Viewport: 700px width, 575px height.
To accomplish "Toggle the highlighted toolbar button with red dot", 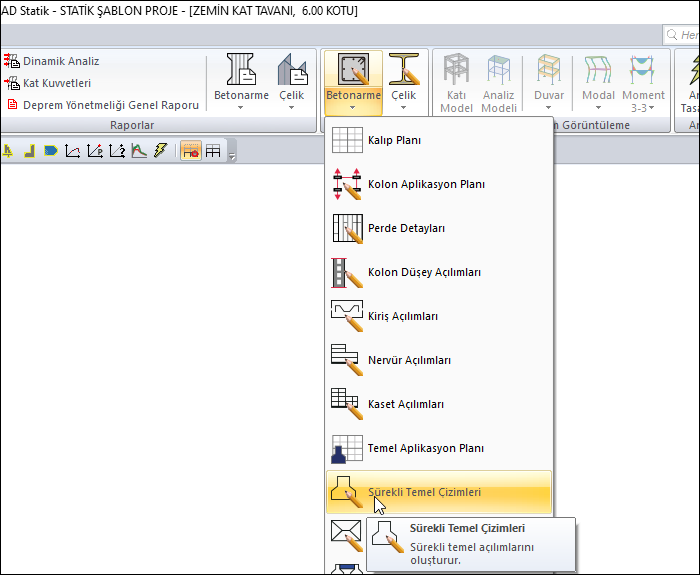I will pos(190,151).
